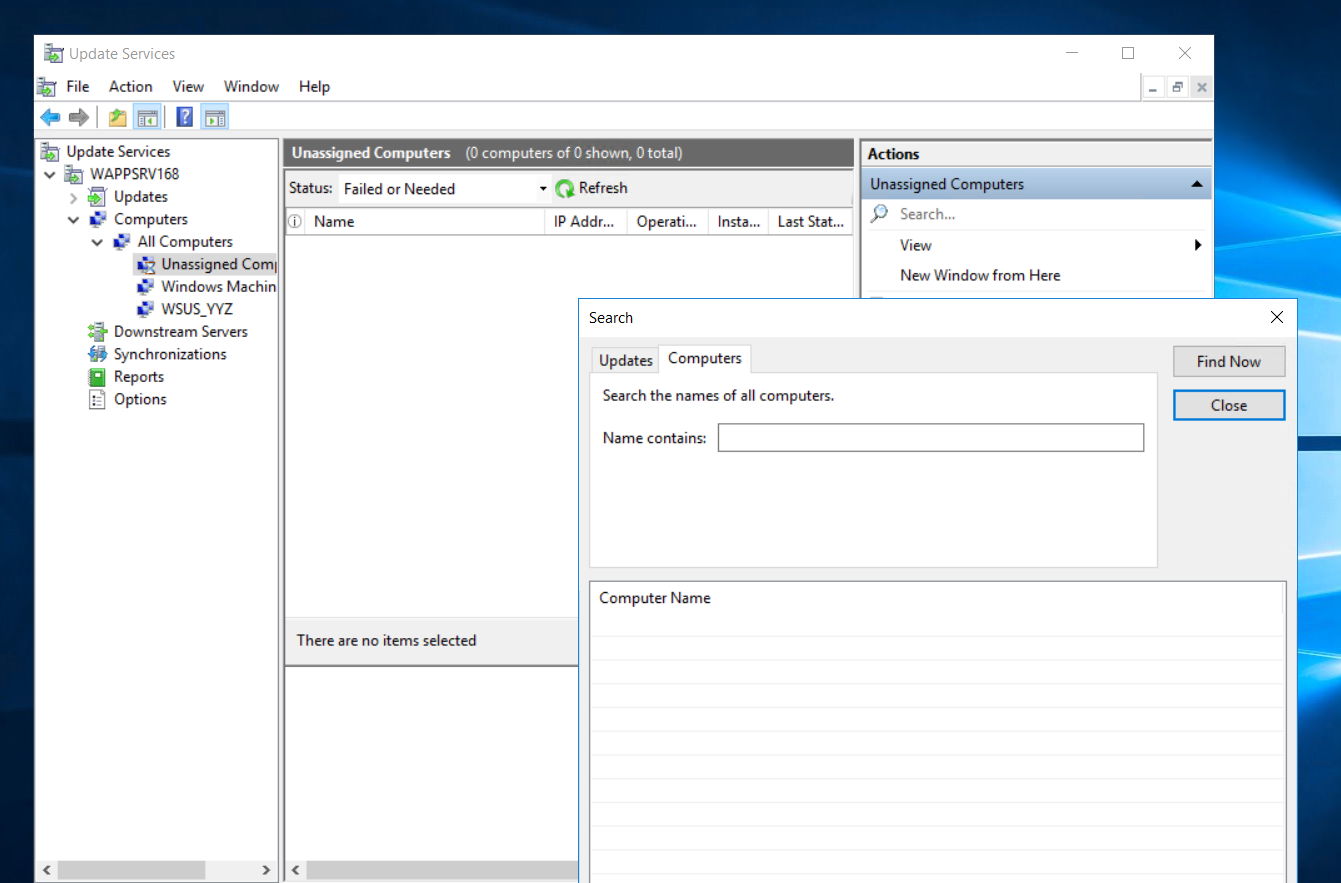Collapse the All Computers tree node

point(97,242)
